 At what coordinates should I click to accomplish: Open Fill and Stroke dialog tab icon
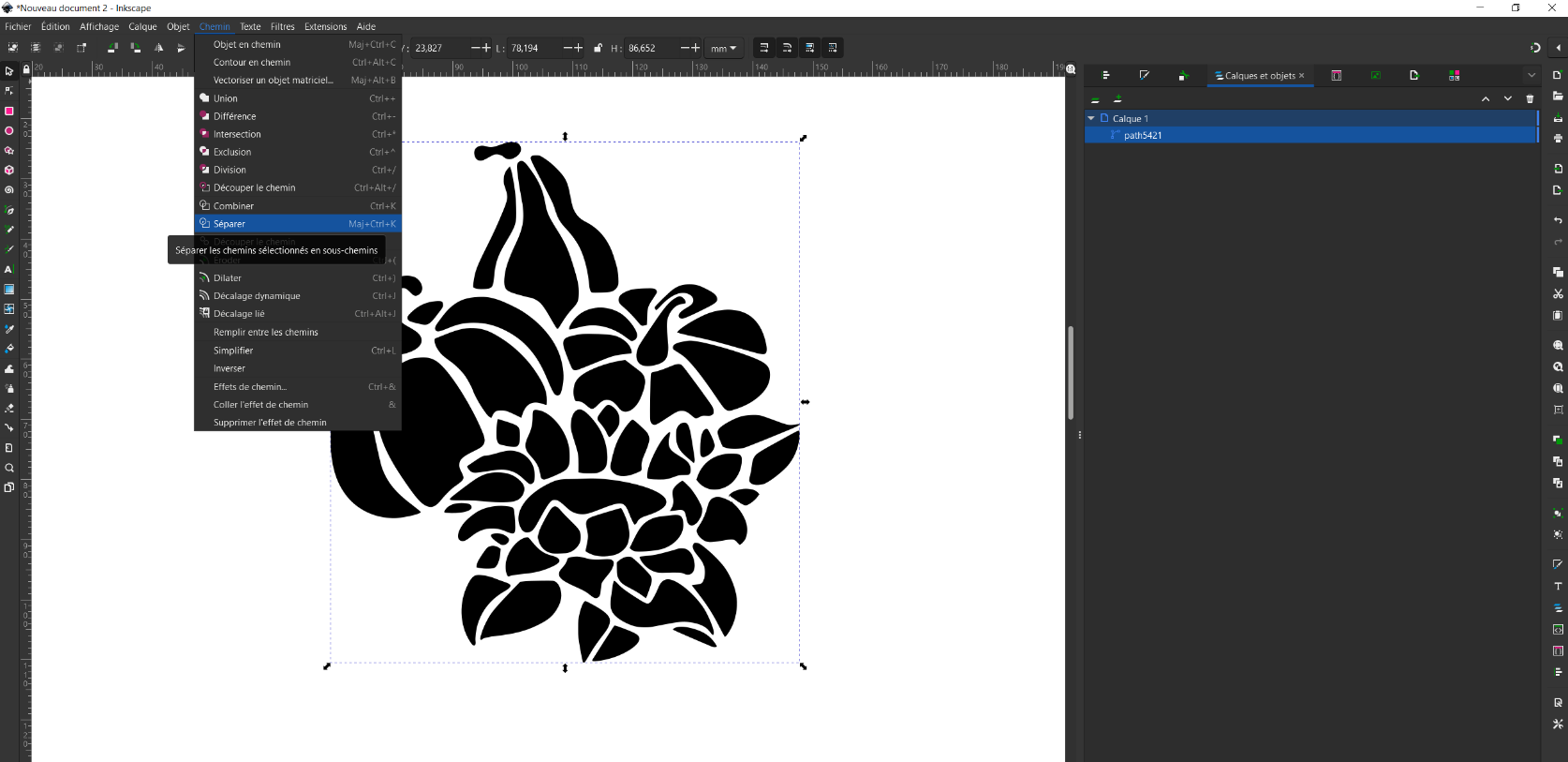tap(1145, 76)
